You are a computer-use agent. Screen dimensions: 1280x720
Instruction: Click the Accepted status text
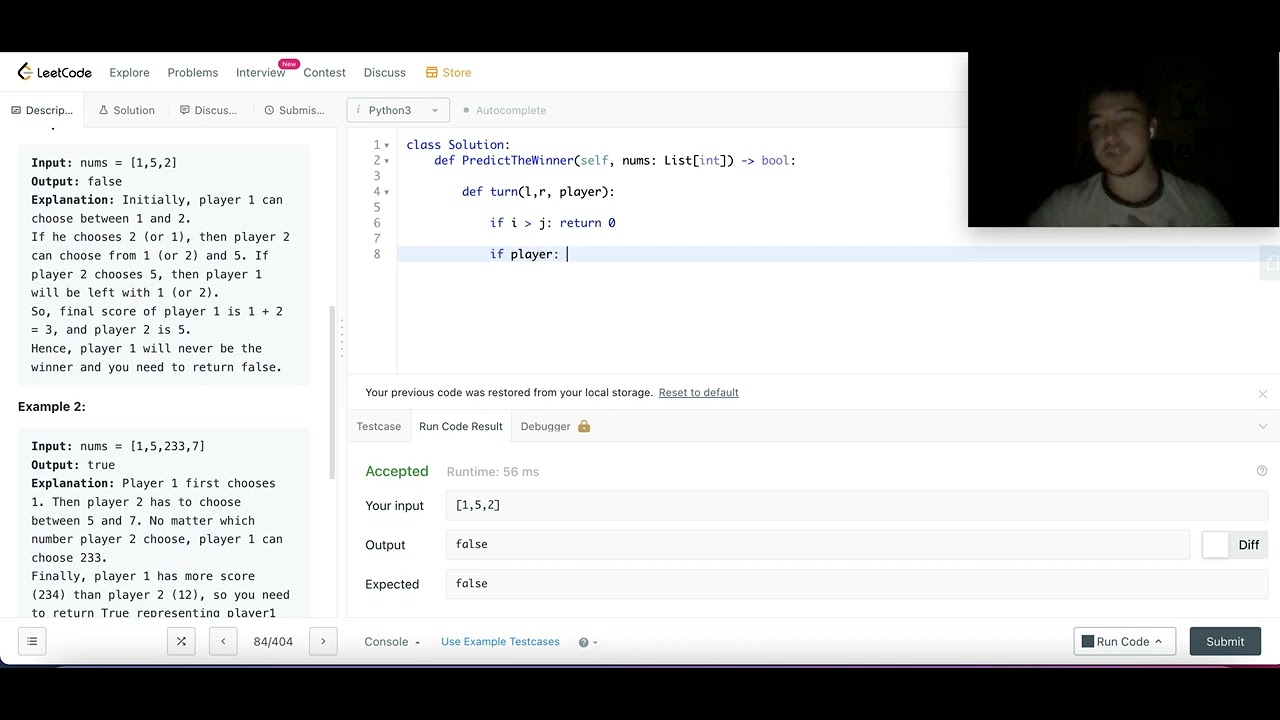tap(397, 471)
